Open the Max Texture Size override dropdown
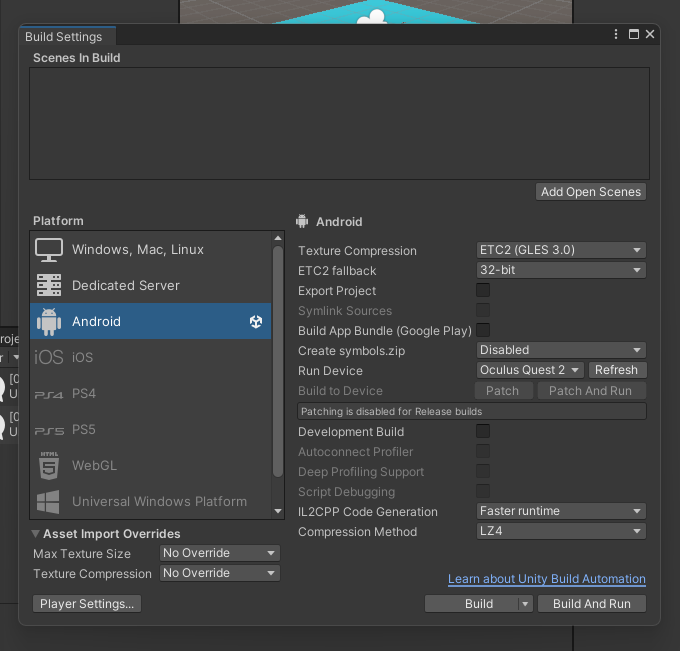The width and height of the screenshot is (680, 651). pos(220,553)
